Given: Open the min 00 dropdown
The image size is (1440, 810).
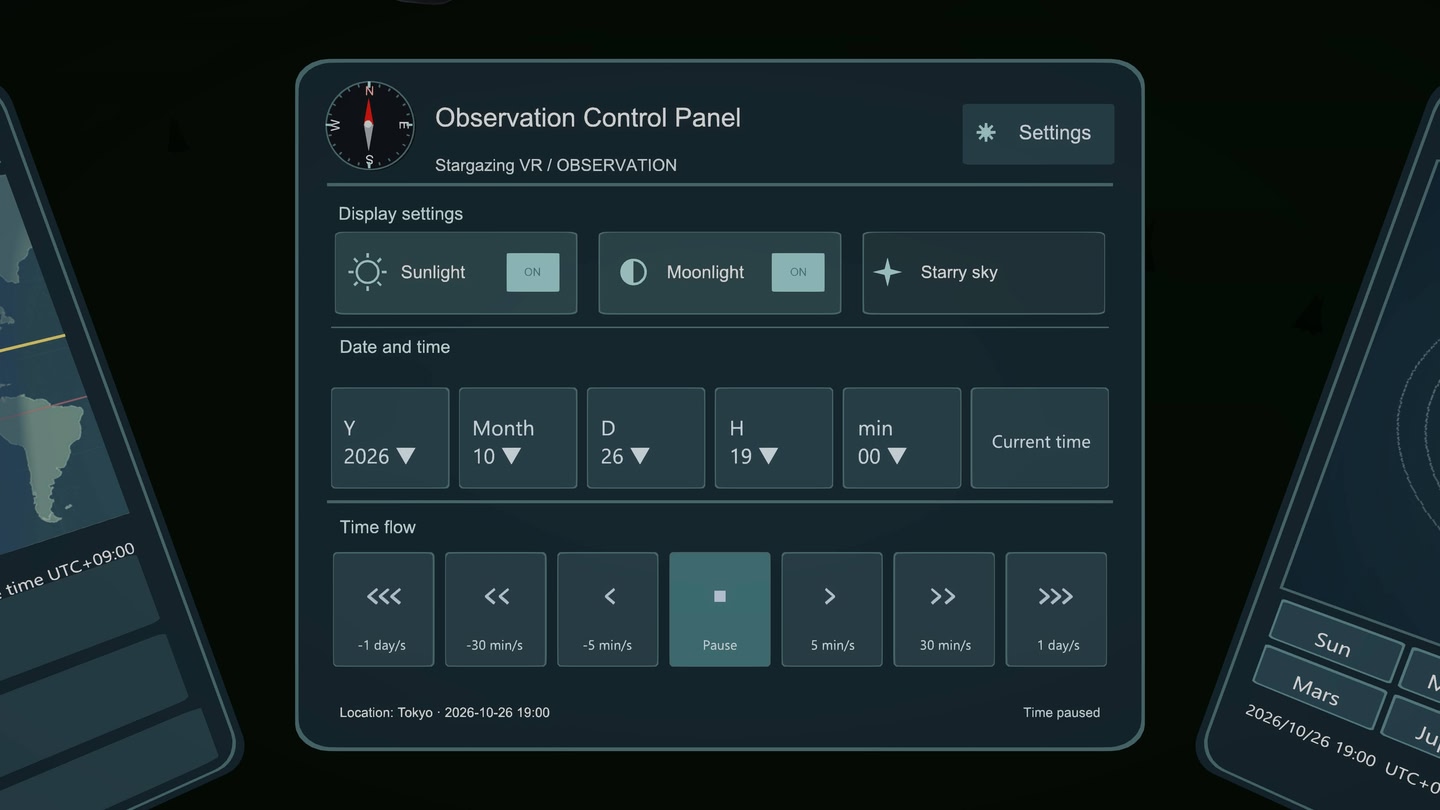Looking at the screenshot, I should pyautogui.click(x=902, y=438).
